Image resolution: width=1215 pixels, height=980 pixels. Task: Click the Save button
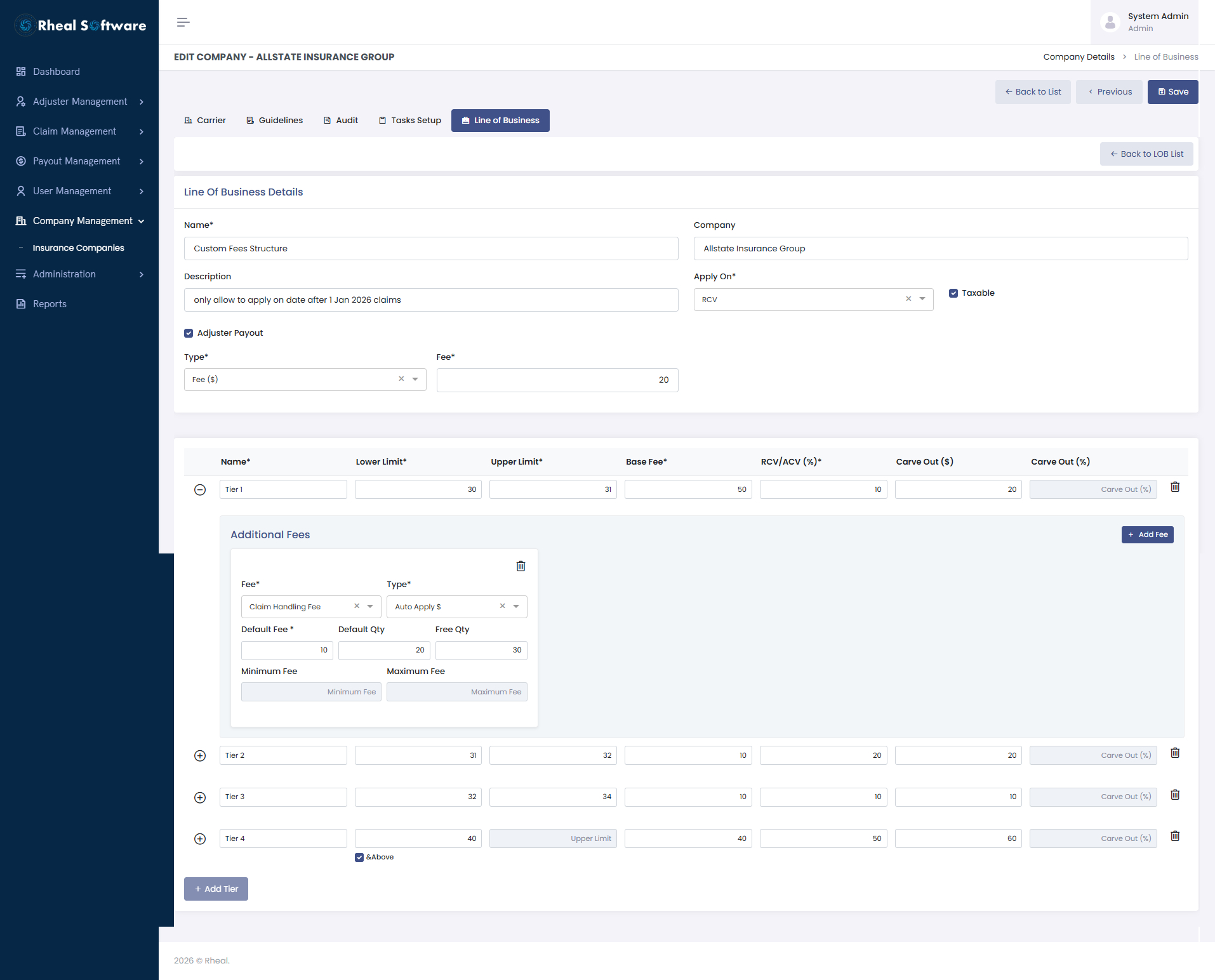click(1173, 92)
